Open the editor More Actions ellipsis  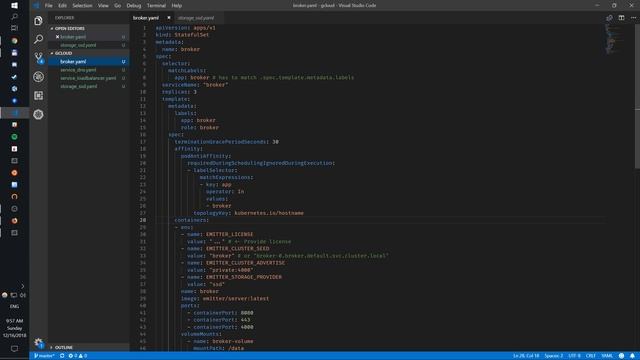[633, 18]
